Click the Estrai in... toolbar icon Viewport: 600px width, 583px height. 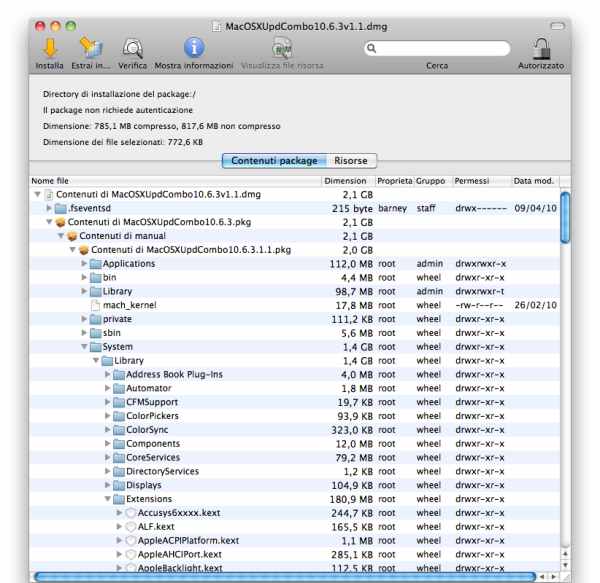point(91,48)
